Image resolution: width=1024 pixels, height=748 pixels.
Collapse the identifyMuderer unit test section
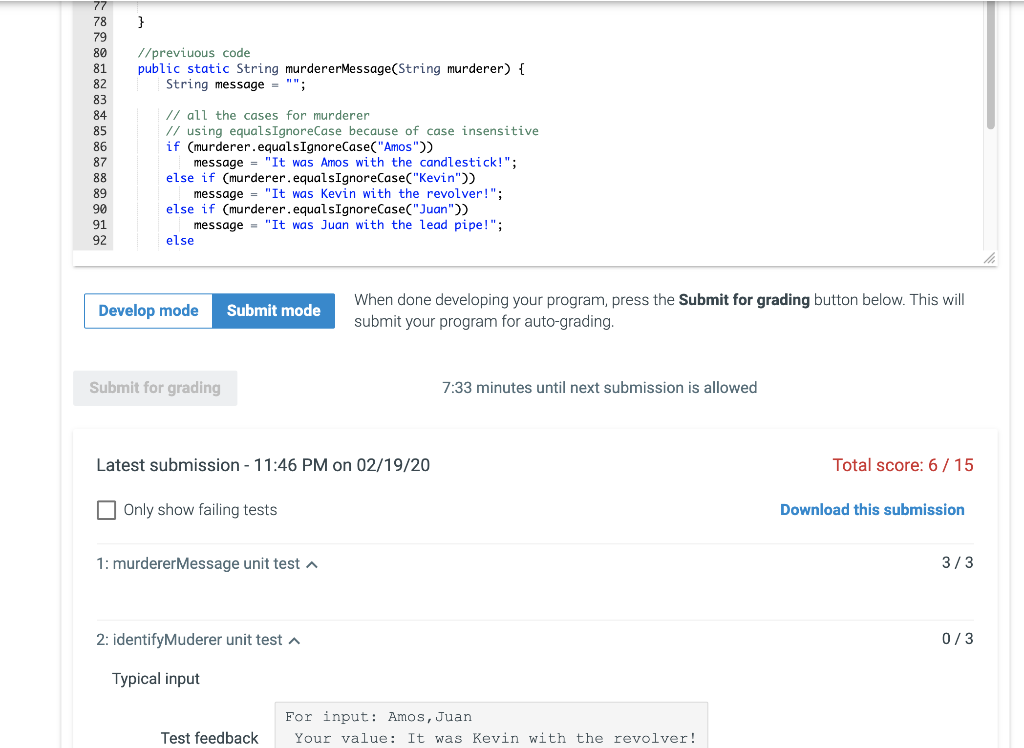[x=294, y=638]
